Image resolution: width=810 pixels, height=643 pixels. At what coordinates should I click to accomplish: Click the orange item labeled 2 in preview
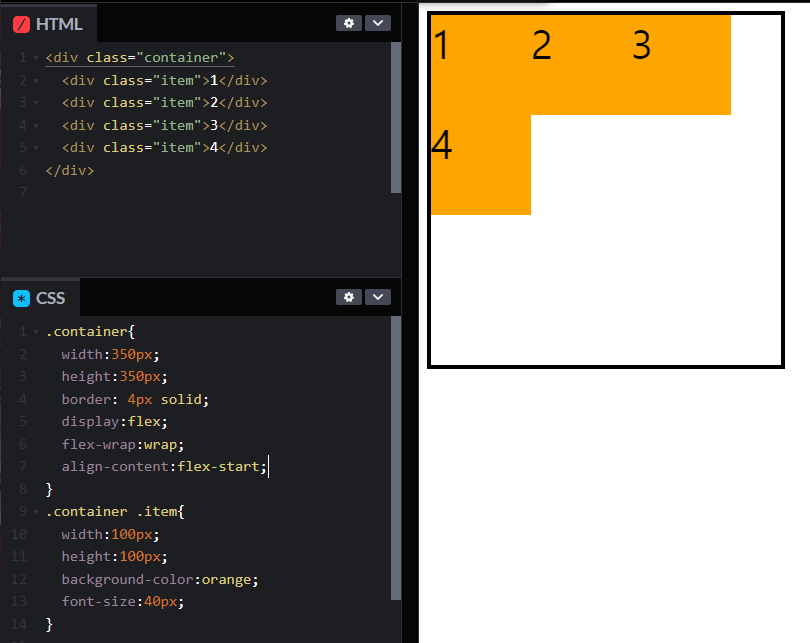[581, 65]
